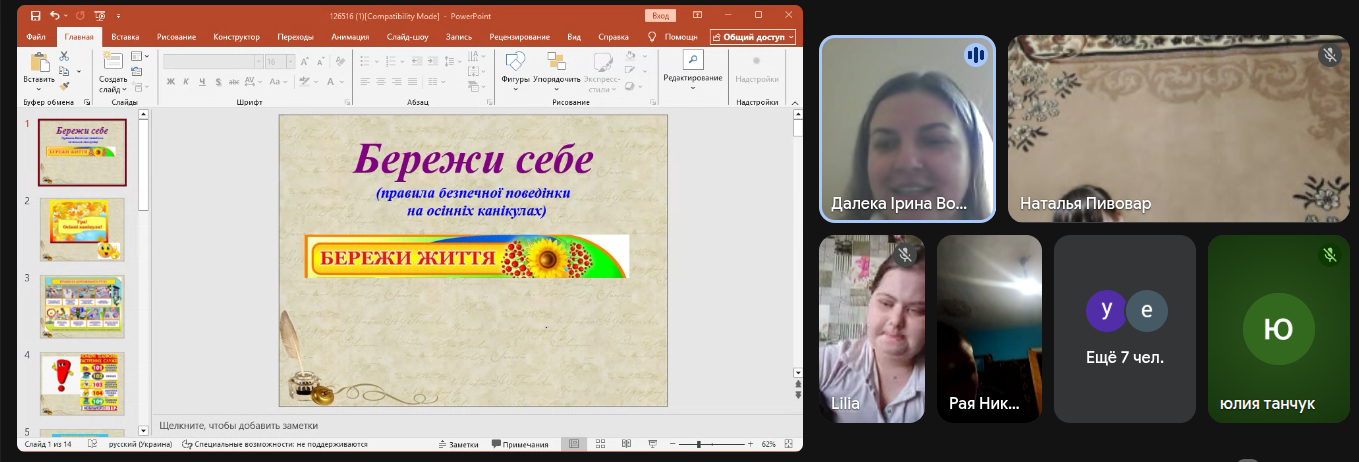Screen dimensions: 1359x462
Task: Click the Paste (Вставить) clipboard icon
Action: pyautogui.click(x=39, y=62)
